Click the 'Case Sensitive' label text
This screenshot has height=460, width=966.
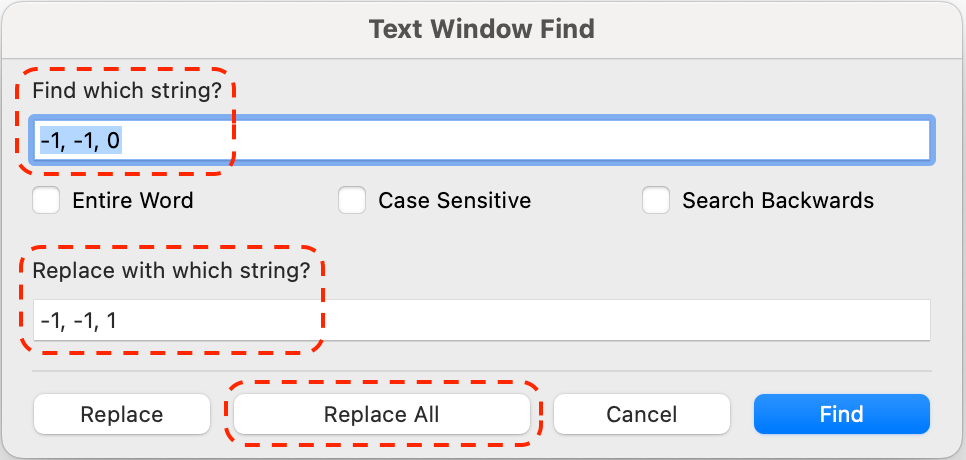[454, 201]
